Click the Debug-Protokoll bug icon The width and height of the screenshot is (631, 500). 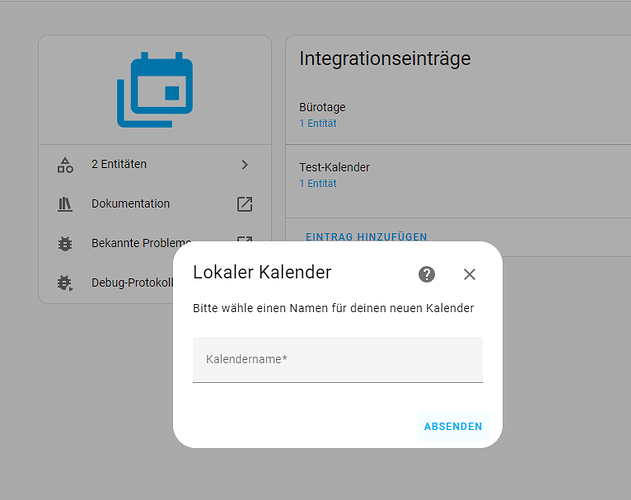pos(65,283)
